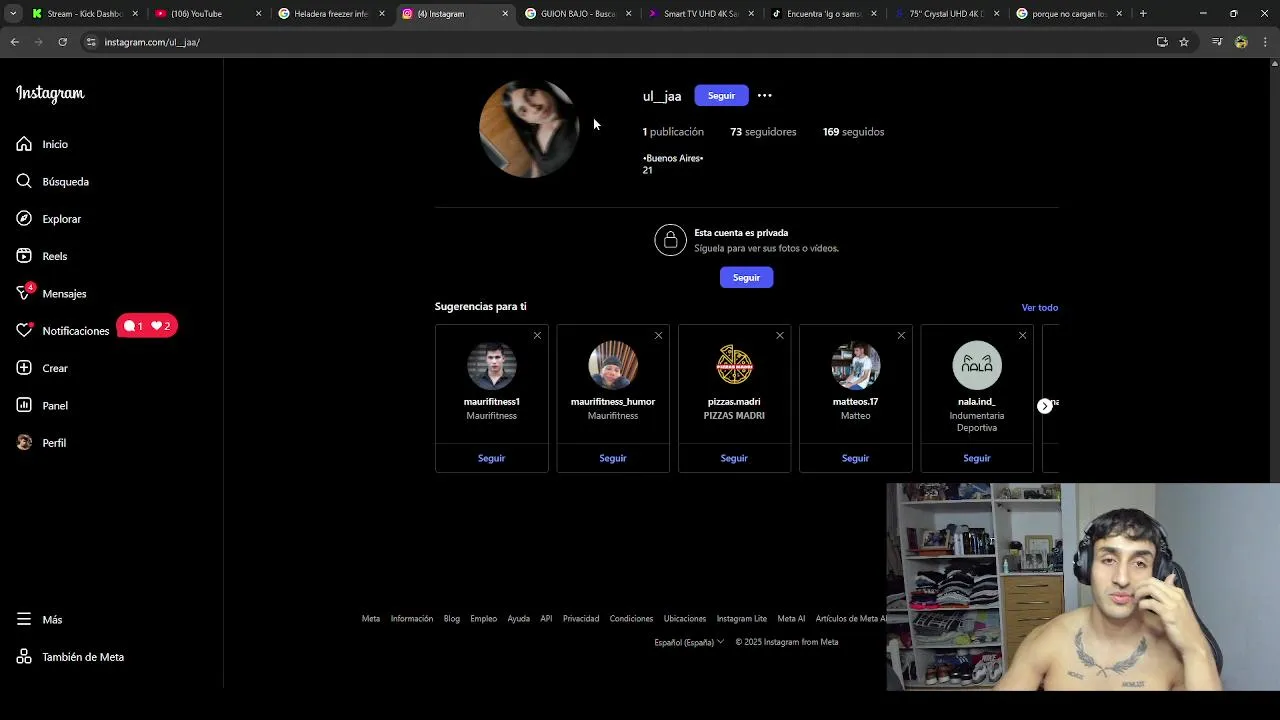Open Chrome three-dot menu
The height and width of the screenshot is (720, 1280).
(1266, 42)
